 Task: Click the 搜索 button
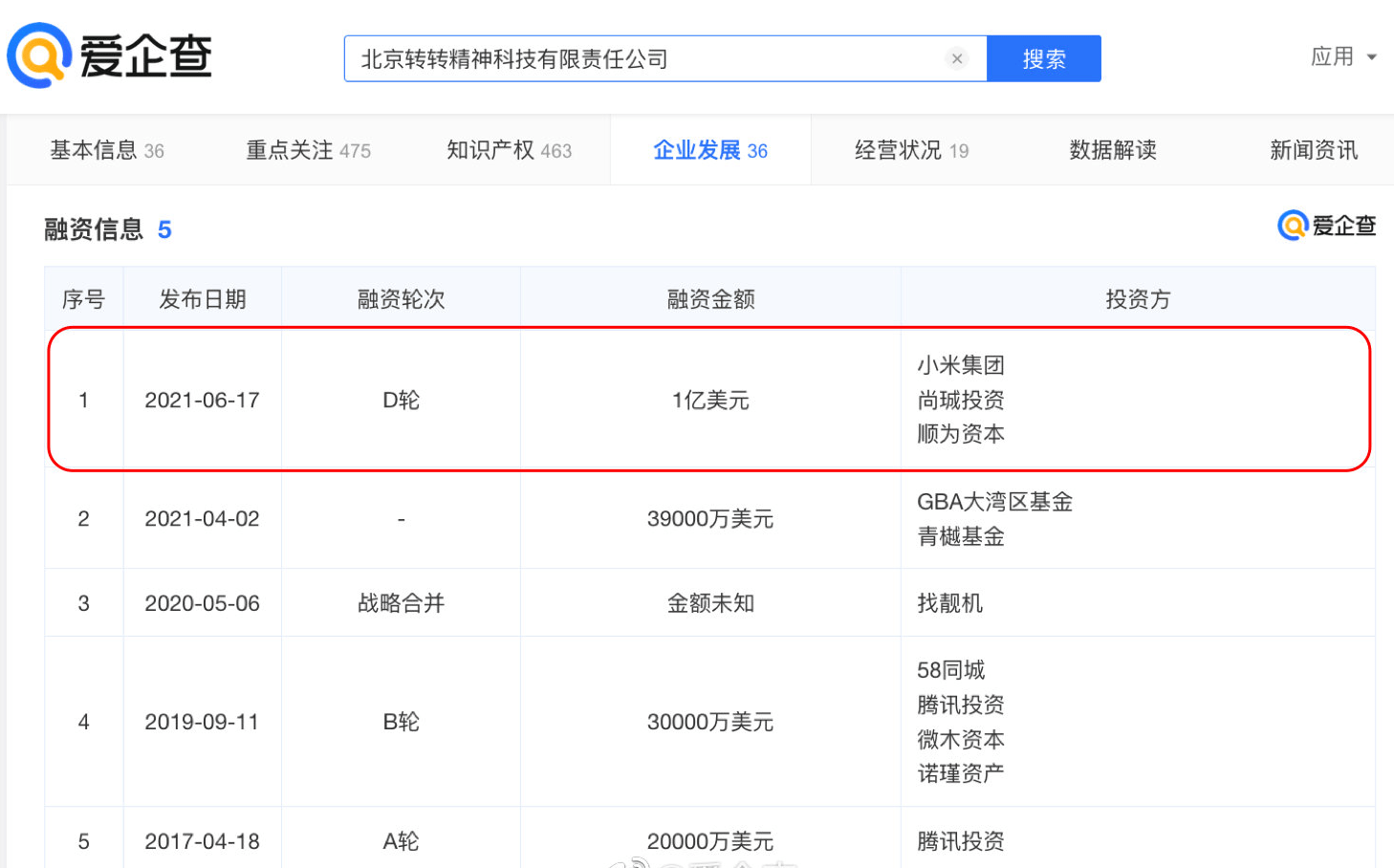coord(1043,58)
